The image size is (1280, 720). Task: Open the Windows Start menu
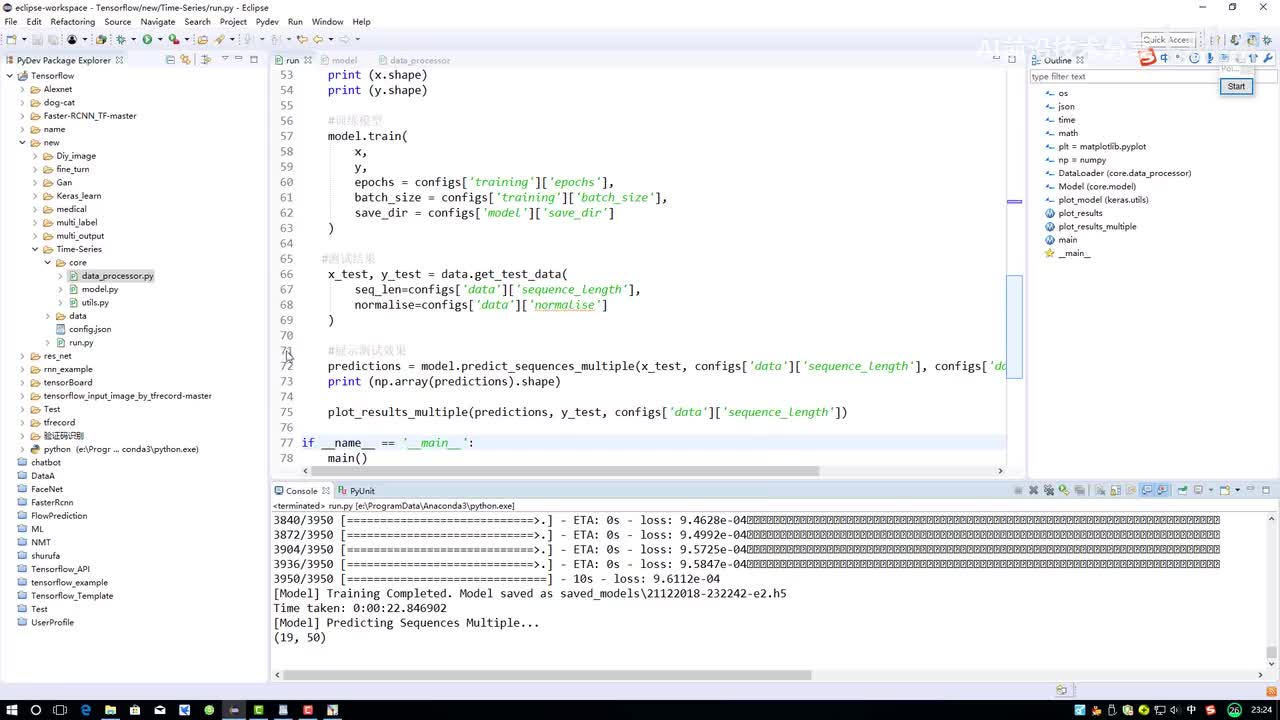pyautogui.click(x=11, y=710)
